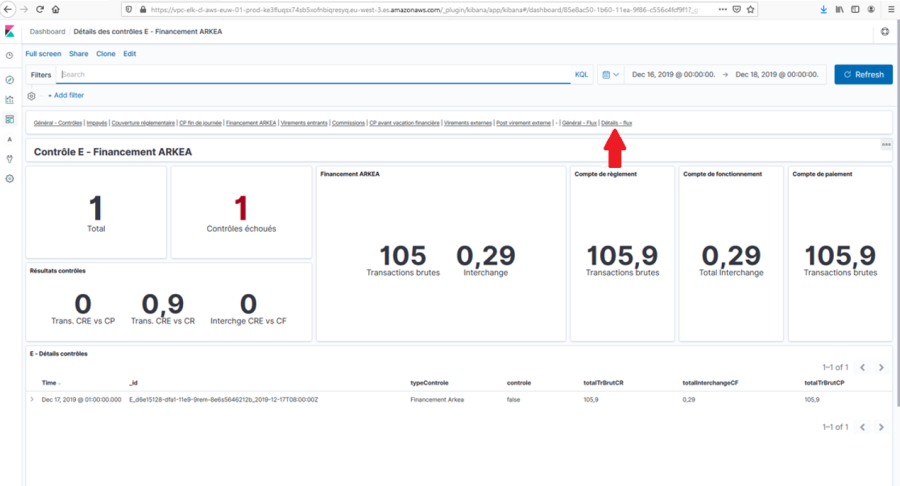This screenshot has width=900, height=486.
Task: Open Management gear icon in sidebar
Action: tap(9, 178)
